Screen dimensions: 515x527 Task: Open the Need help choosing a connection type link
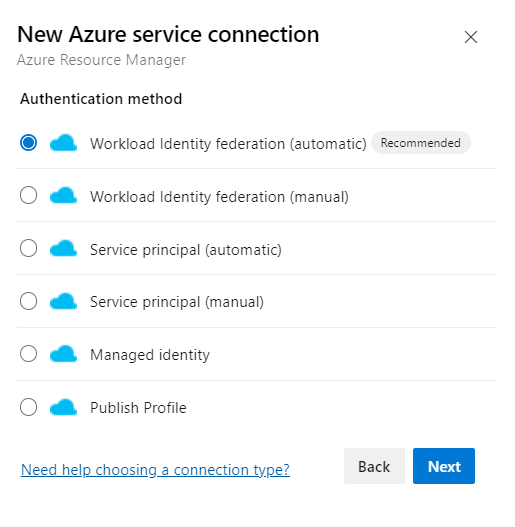[x=155, y=470]
